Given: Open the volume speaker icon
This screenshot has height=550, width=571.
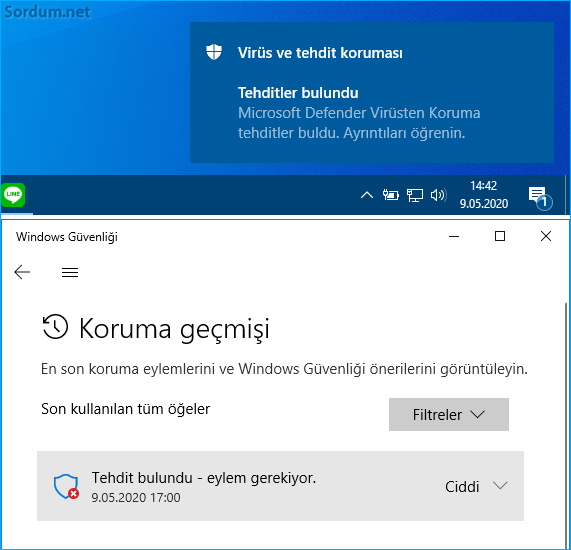Looking at the screenshot, I should pos(438,195).
